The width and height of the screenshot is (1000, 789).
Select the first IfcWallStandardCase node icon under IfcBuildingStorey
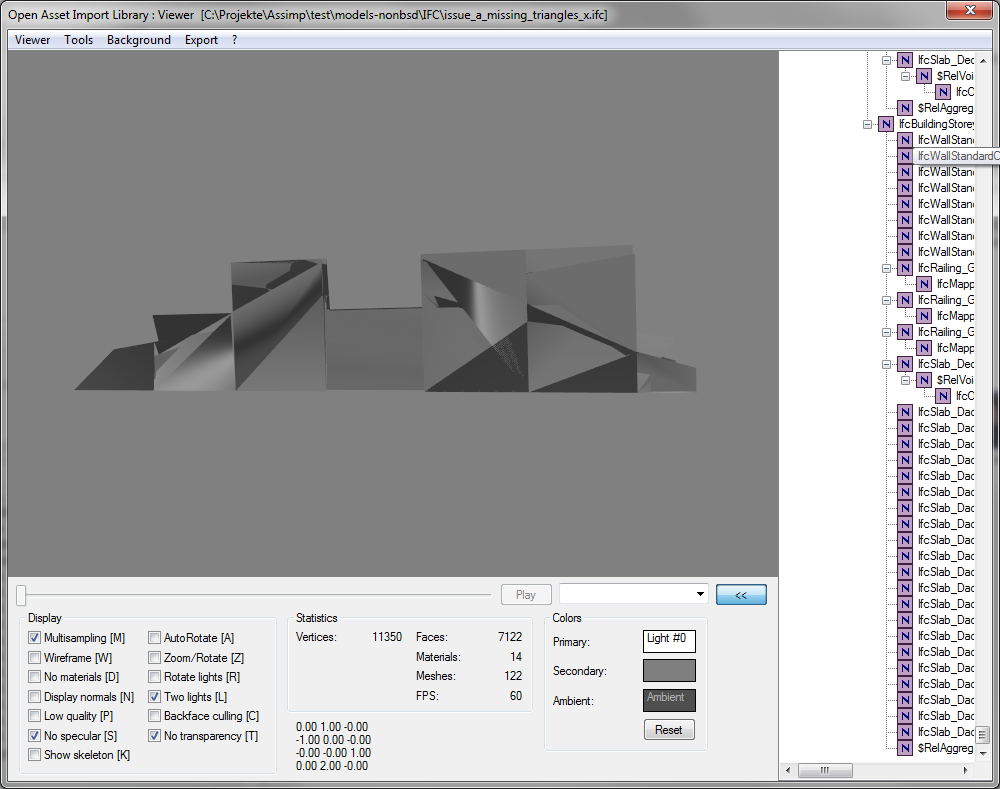pyautogui.click(x=905, y=140)
